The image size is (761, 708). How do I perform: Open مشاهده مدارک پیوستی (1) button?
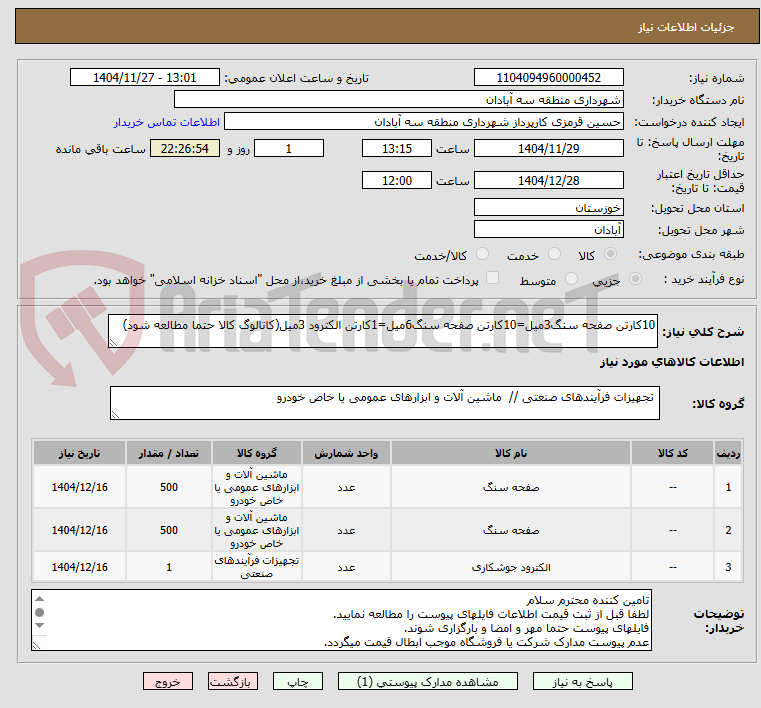pos(428,682)
